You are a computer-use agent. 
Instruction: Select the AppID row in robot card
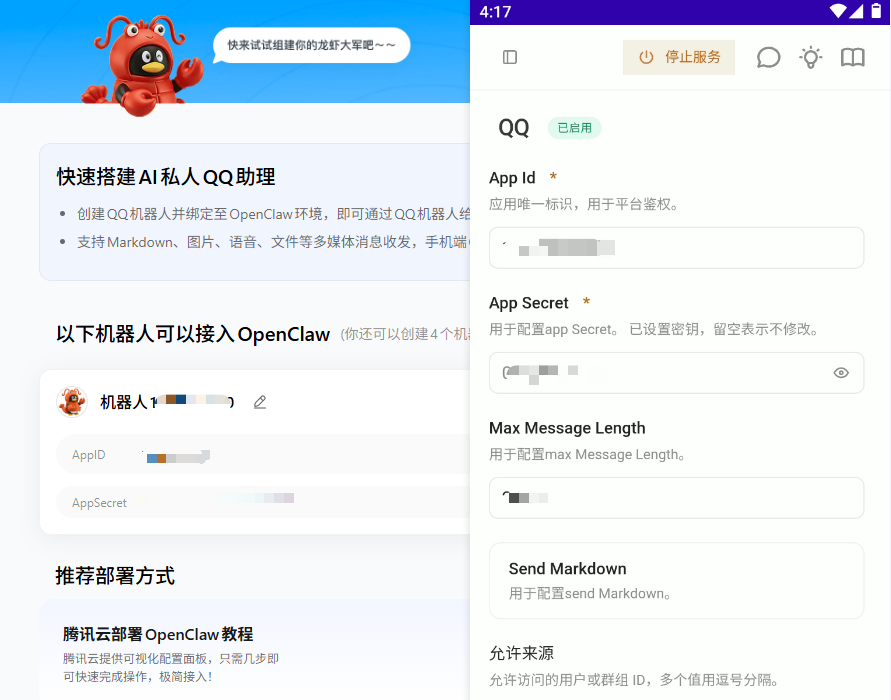(x=263, y=455)
